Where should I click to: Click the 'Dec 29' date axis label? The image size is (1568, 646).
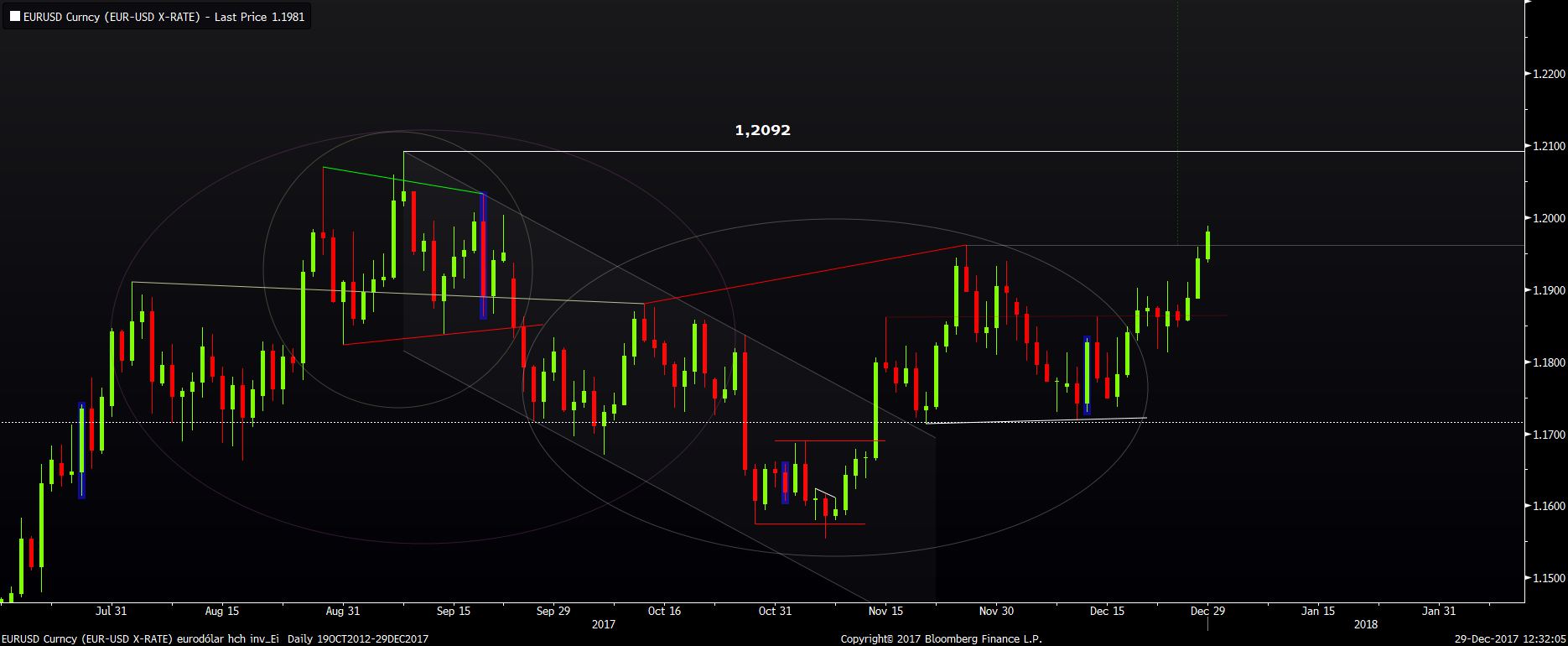(1207, 611)
